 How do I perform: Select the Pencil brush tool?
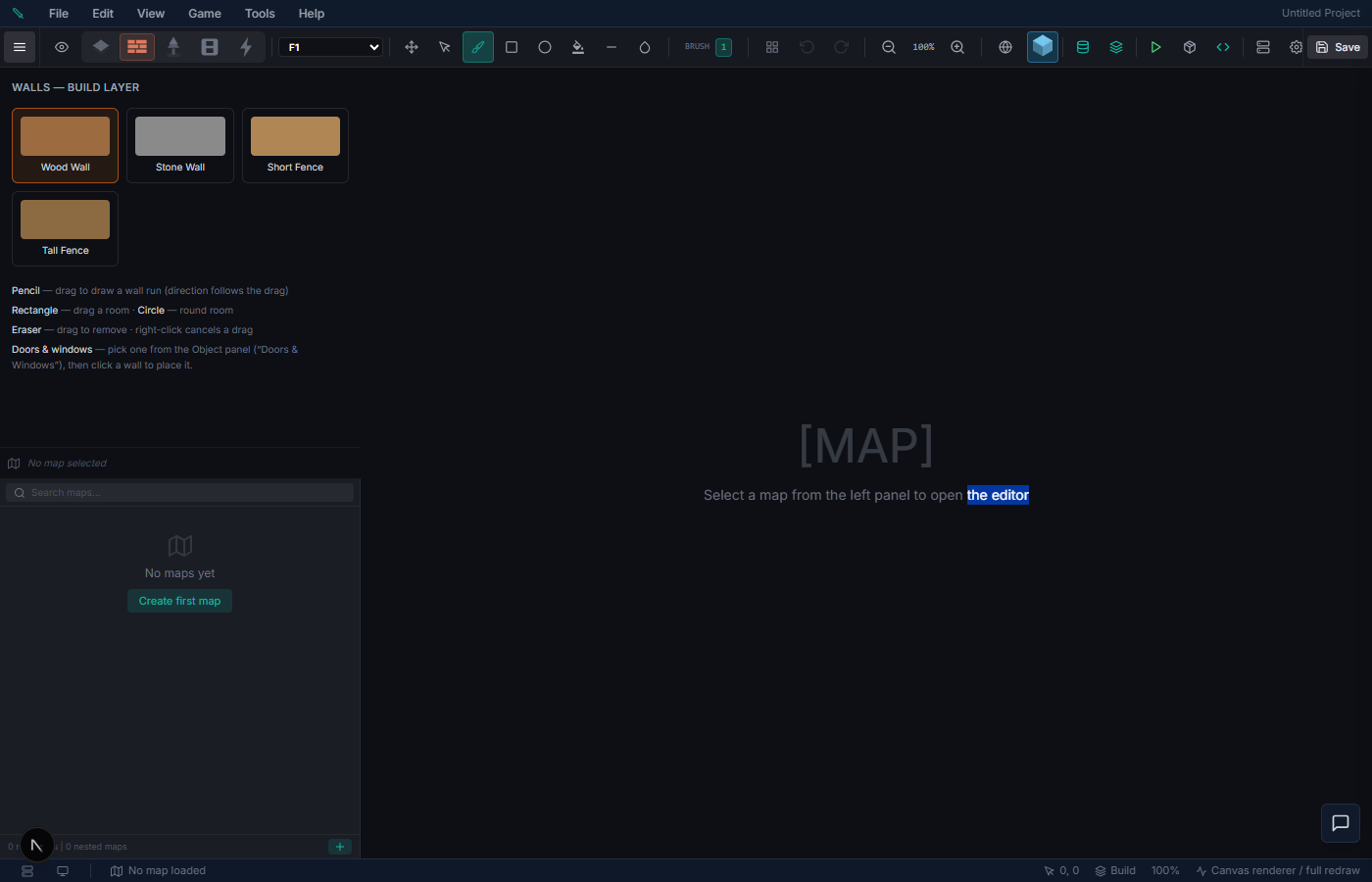pyautogui.click(x=478, y=47)
